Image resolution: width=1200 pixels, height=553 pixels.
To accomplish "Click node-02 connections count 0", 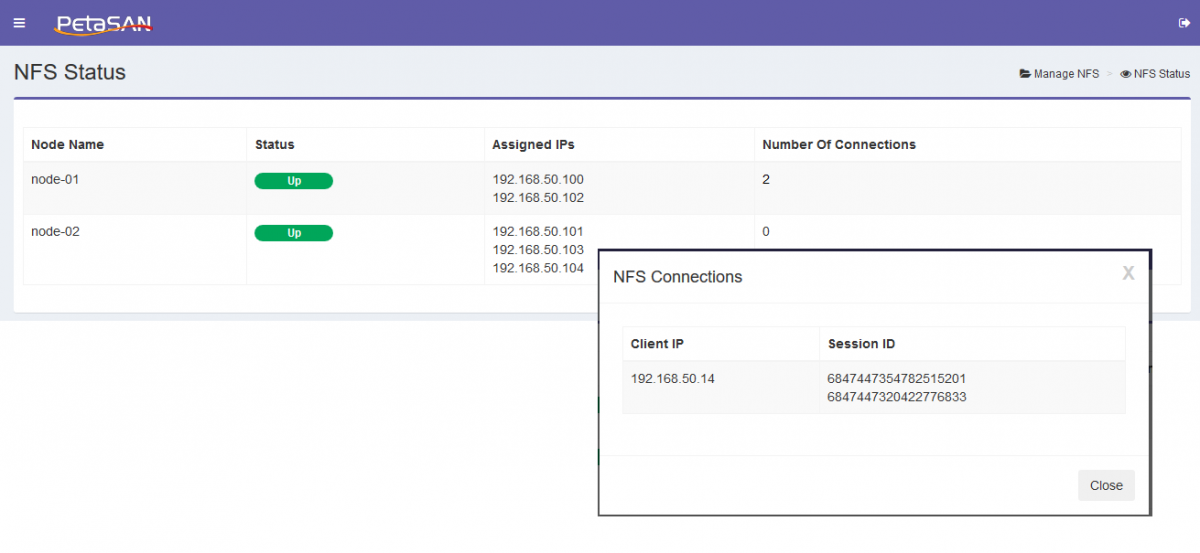I will point(766,231).
